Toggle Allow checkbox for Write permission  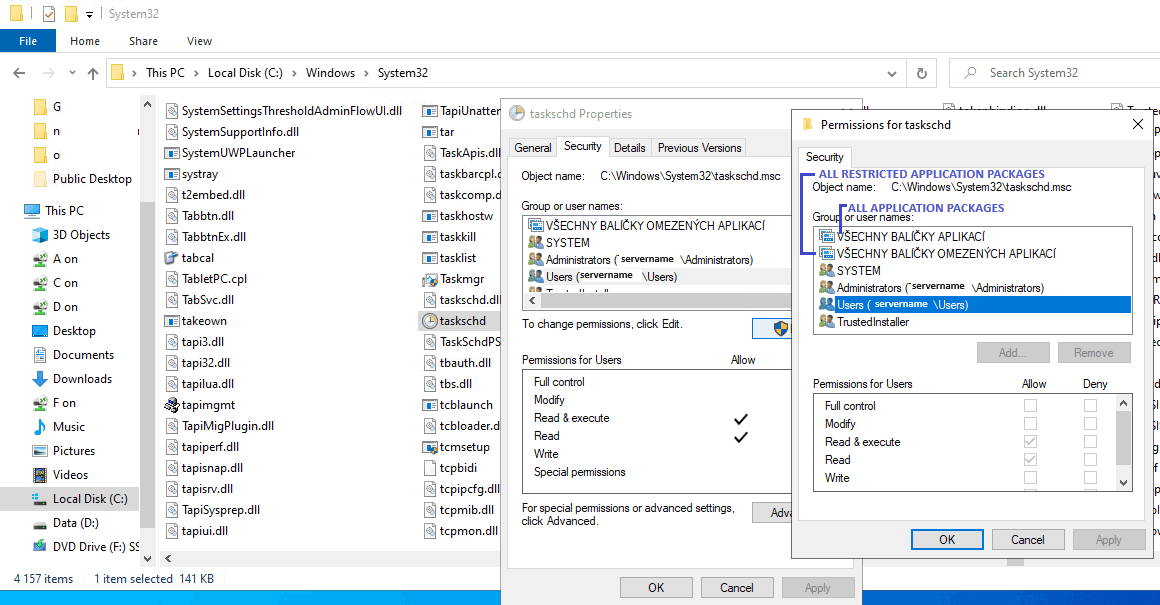(1030, 478)
